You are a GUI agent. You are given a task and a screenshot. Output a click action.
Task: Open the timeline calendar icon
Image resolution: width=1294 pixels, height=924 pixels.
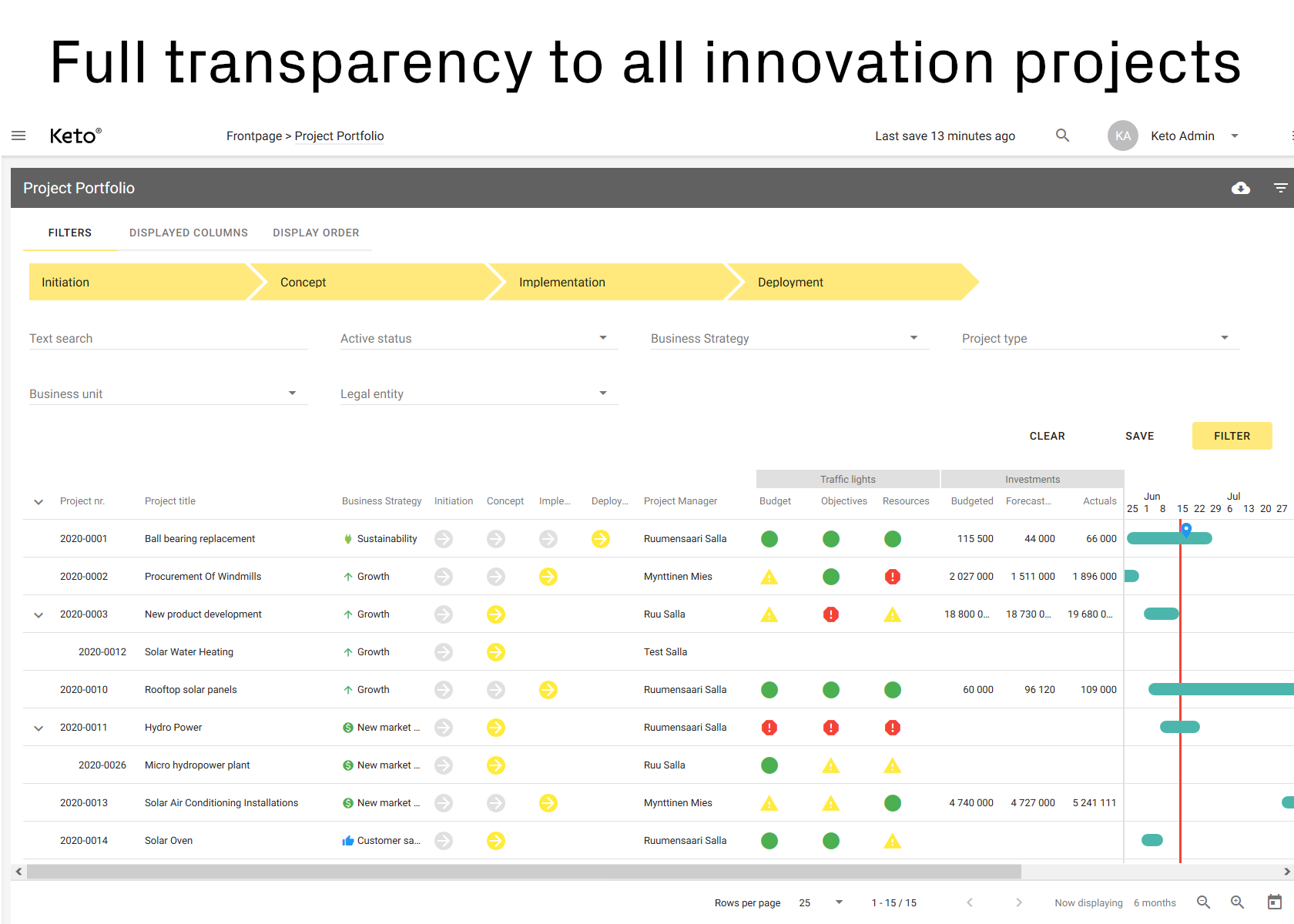1275,902
